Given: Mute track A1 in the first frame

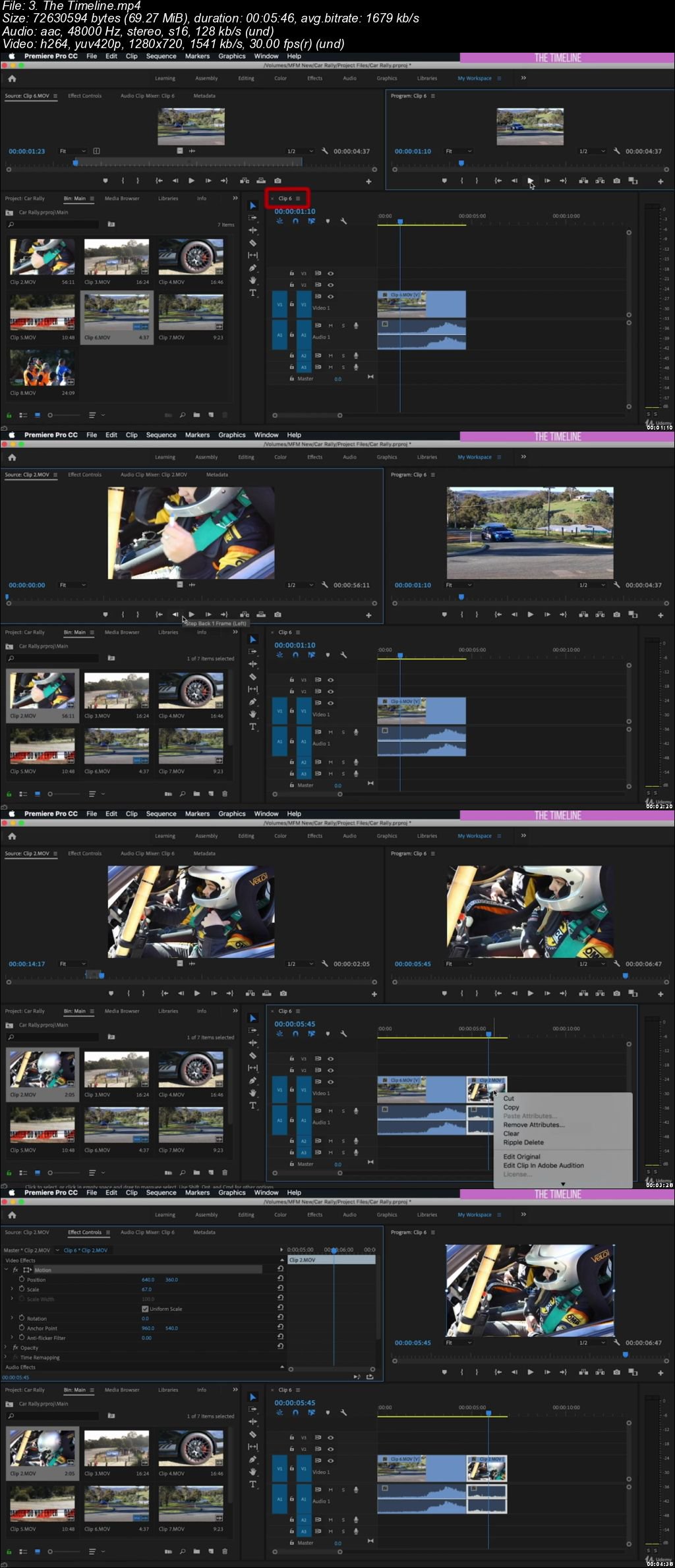Looking at the screenshot, I should tap(331, 325).
